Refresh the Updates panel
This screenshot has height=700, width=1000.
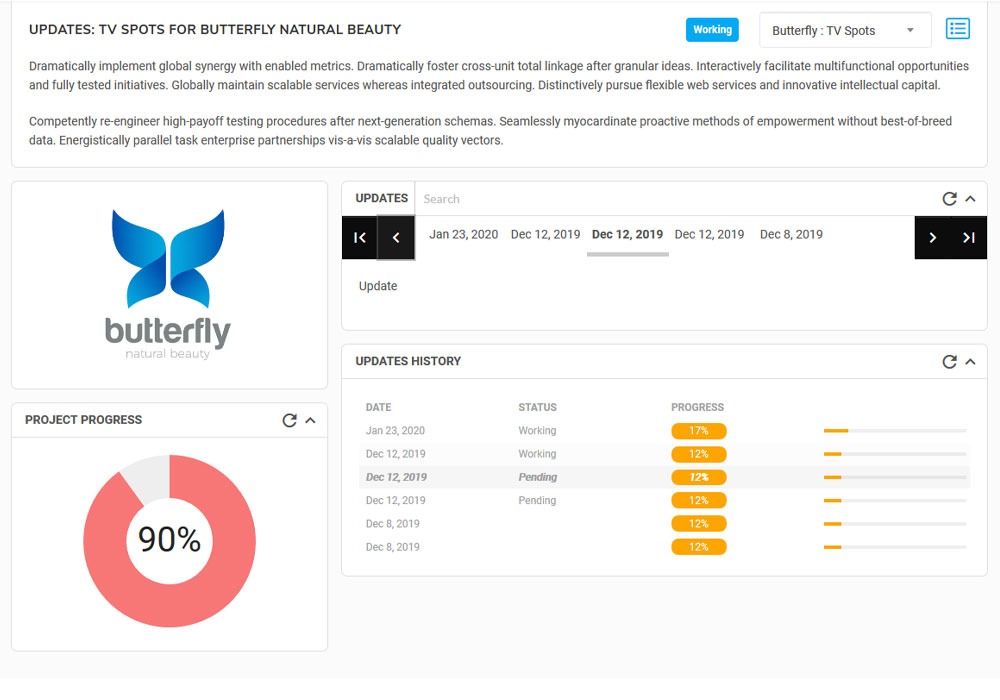[949, 199]
